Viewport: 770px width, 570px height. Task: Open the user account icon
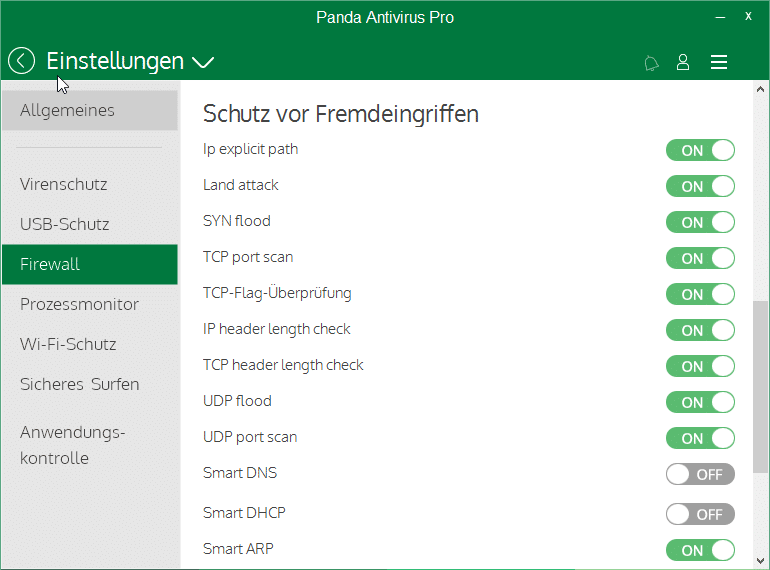tap(683, 62)
